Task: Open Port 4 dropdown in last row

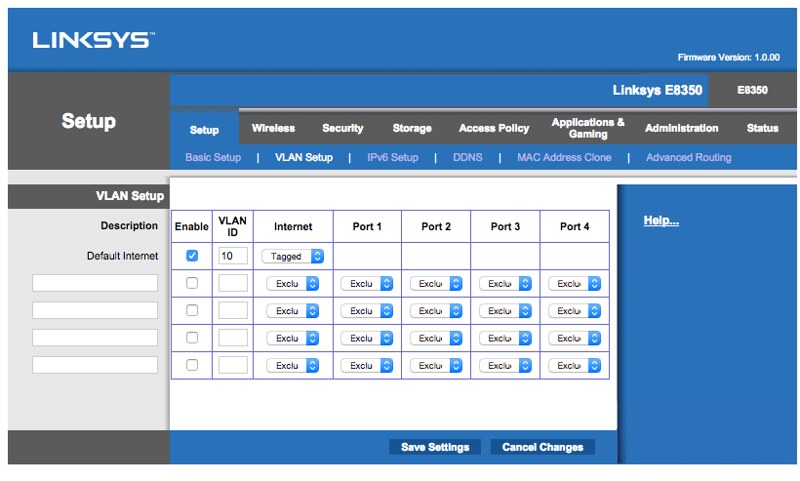Action: (574, 366)
